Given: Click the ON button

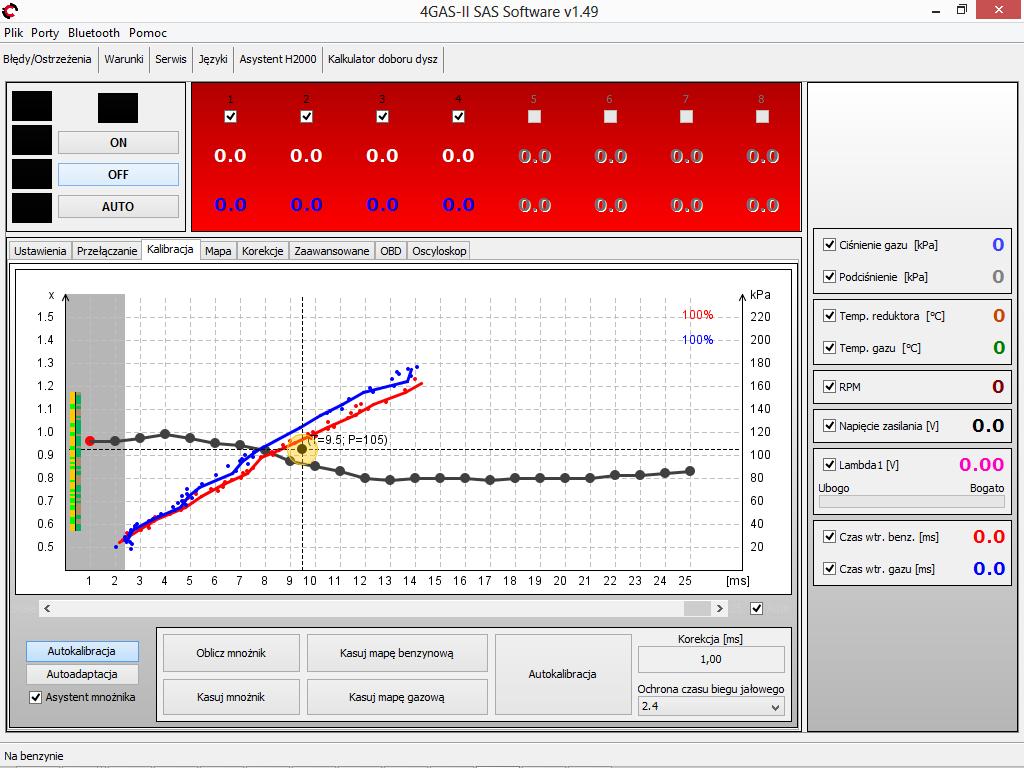Looking at the screenshot, I should [x=118, y=142].
